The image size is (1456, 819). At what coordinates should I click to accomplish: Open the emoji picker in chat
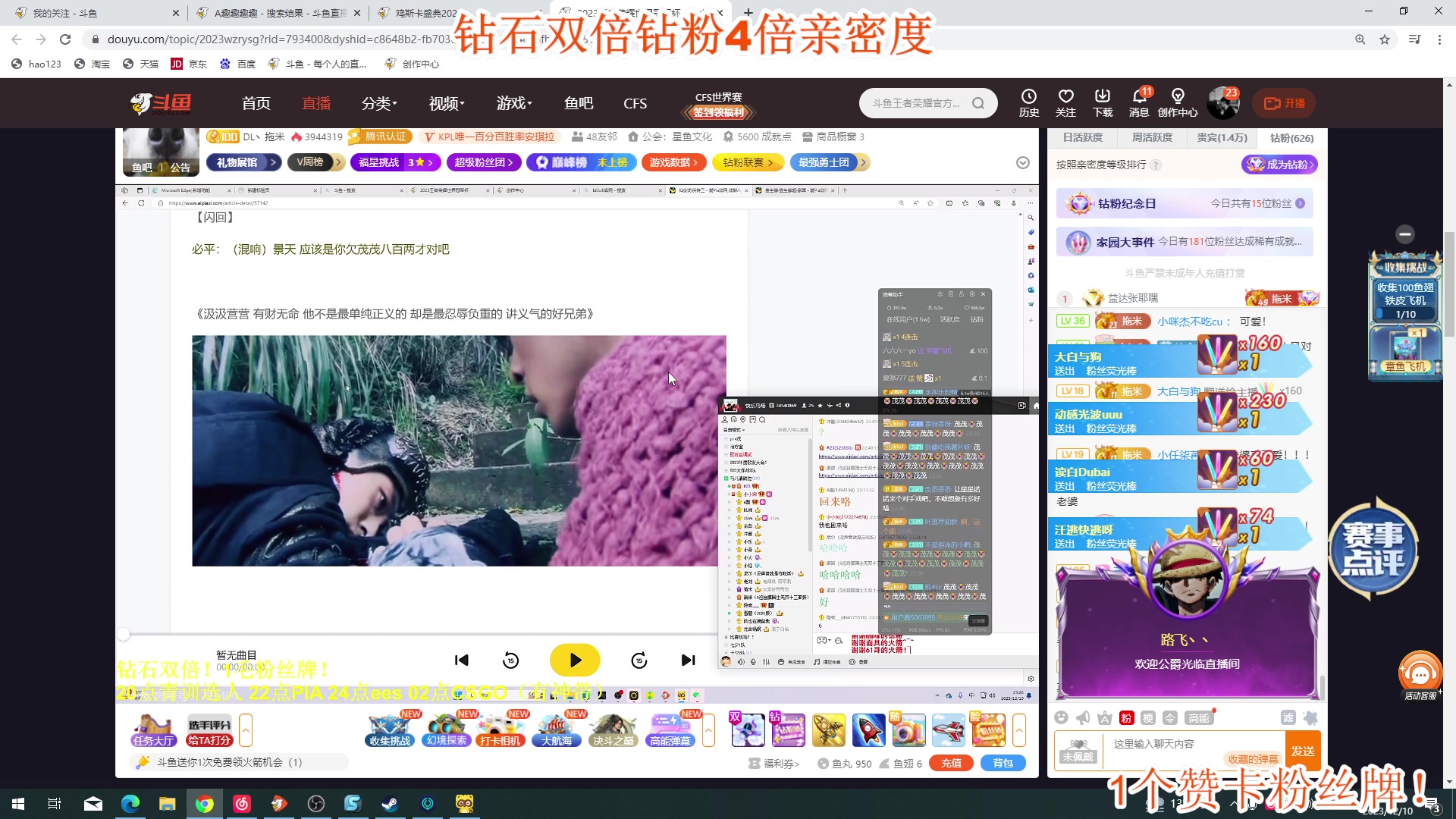pos(1061,717)
